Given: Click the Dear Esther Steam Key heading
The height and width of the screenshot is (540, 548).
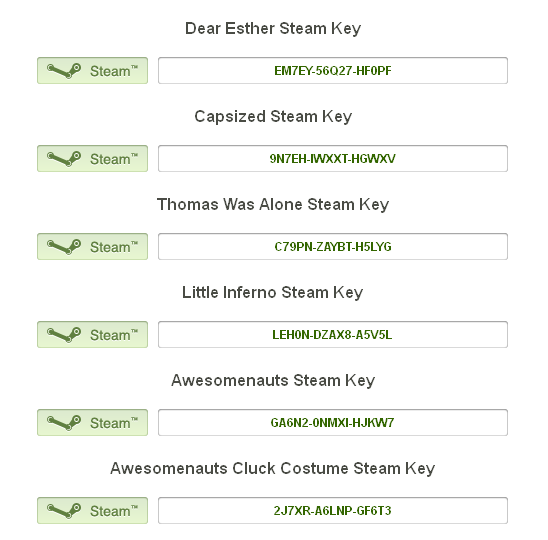Looking at the screenshot, I should click(273, 29).
